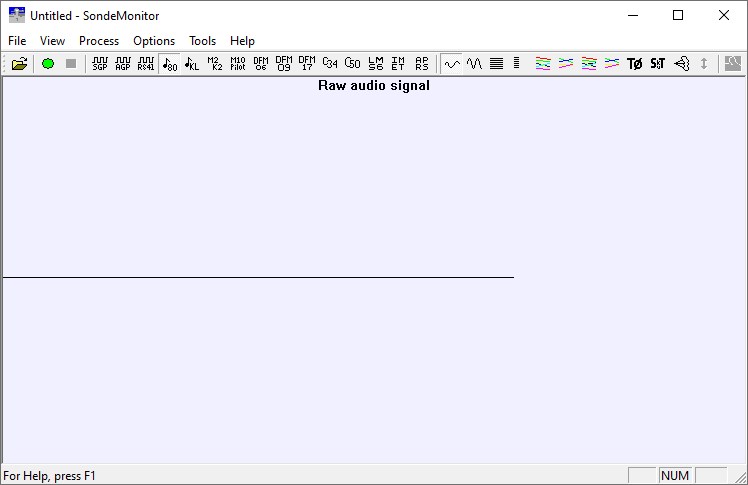This screenshot has width=748, height=485.
Task: Stop processing with the grey square button
Action: 71,63
